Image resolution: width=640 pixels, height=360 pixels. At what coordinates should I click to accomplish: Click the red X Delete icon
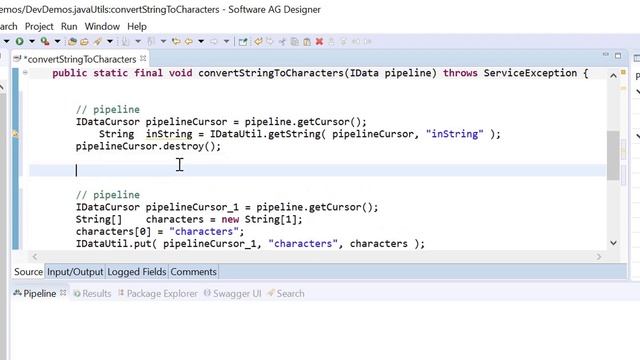point(320,42)
